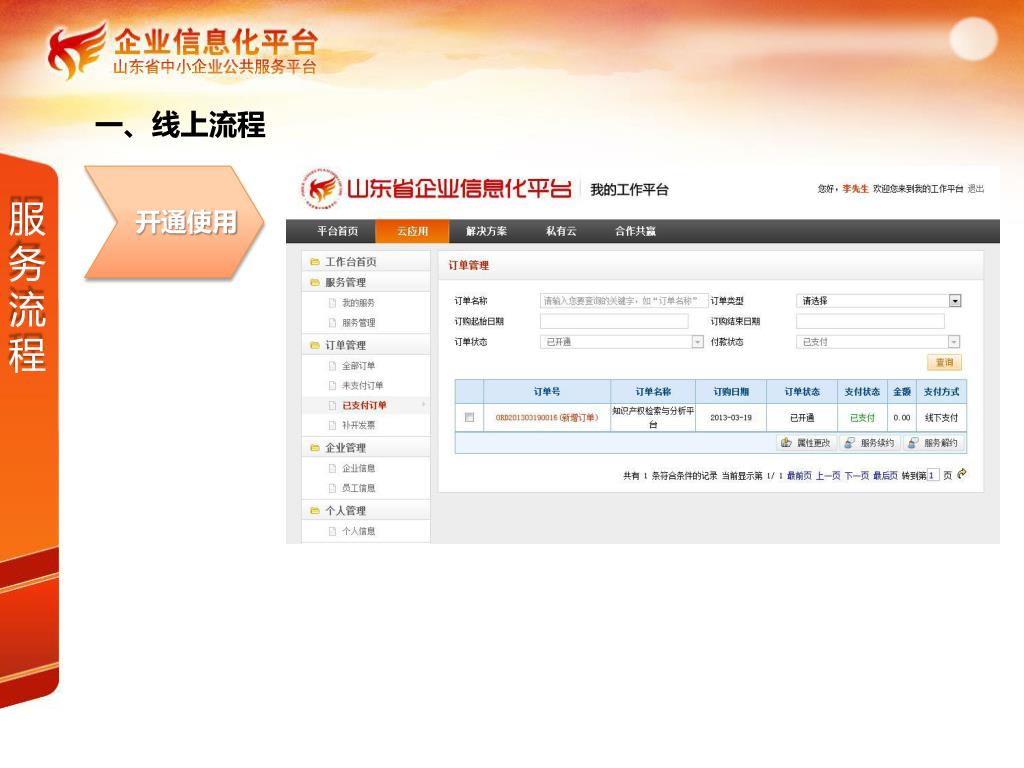Go to 最前页 first page link

799,475
